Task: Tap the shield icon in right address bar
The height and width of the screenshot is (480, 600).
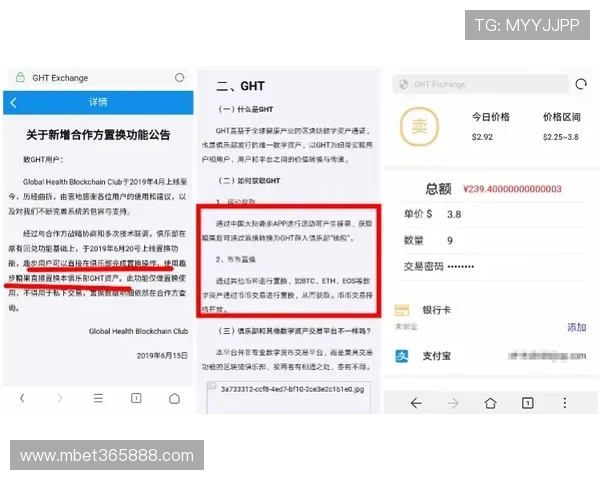Action: tap(403, 84)
